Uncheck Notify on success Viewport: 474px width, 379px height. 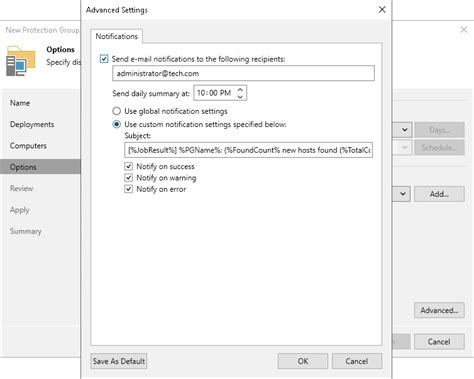129,166
